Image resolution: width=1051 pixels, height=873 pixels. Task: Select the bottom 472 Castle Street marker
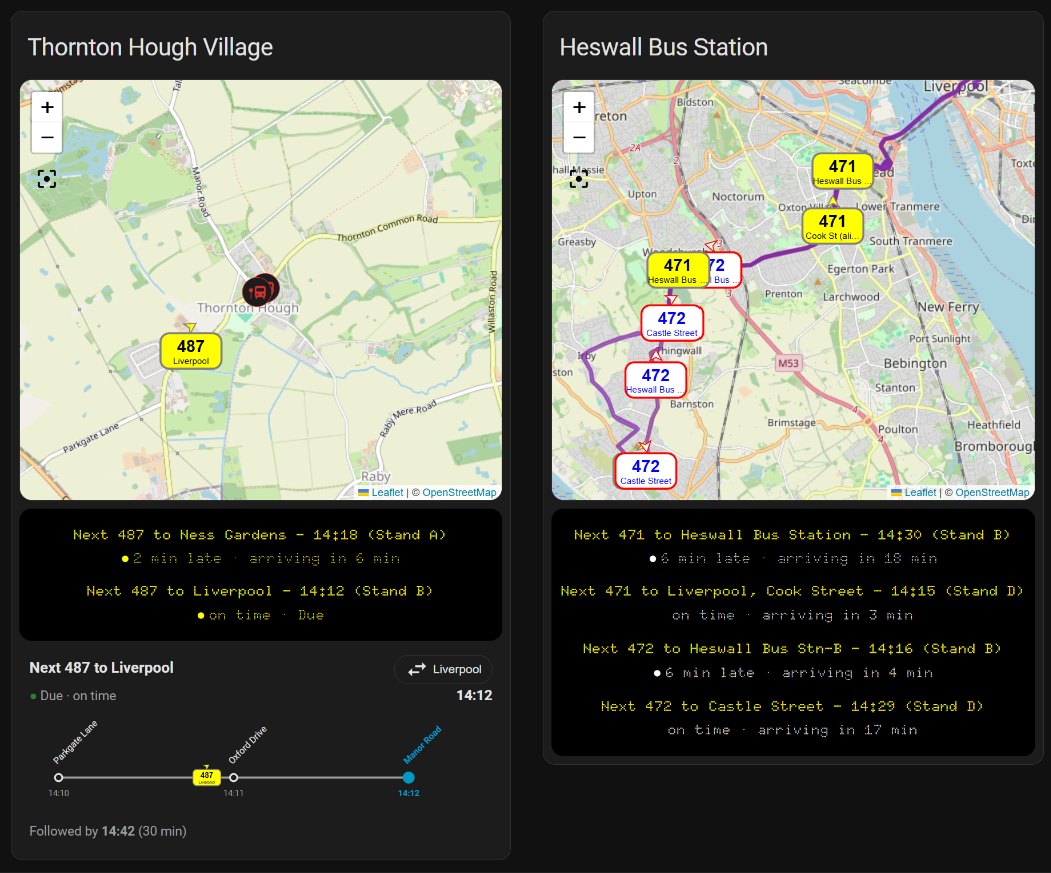click(x=645, y=471)
